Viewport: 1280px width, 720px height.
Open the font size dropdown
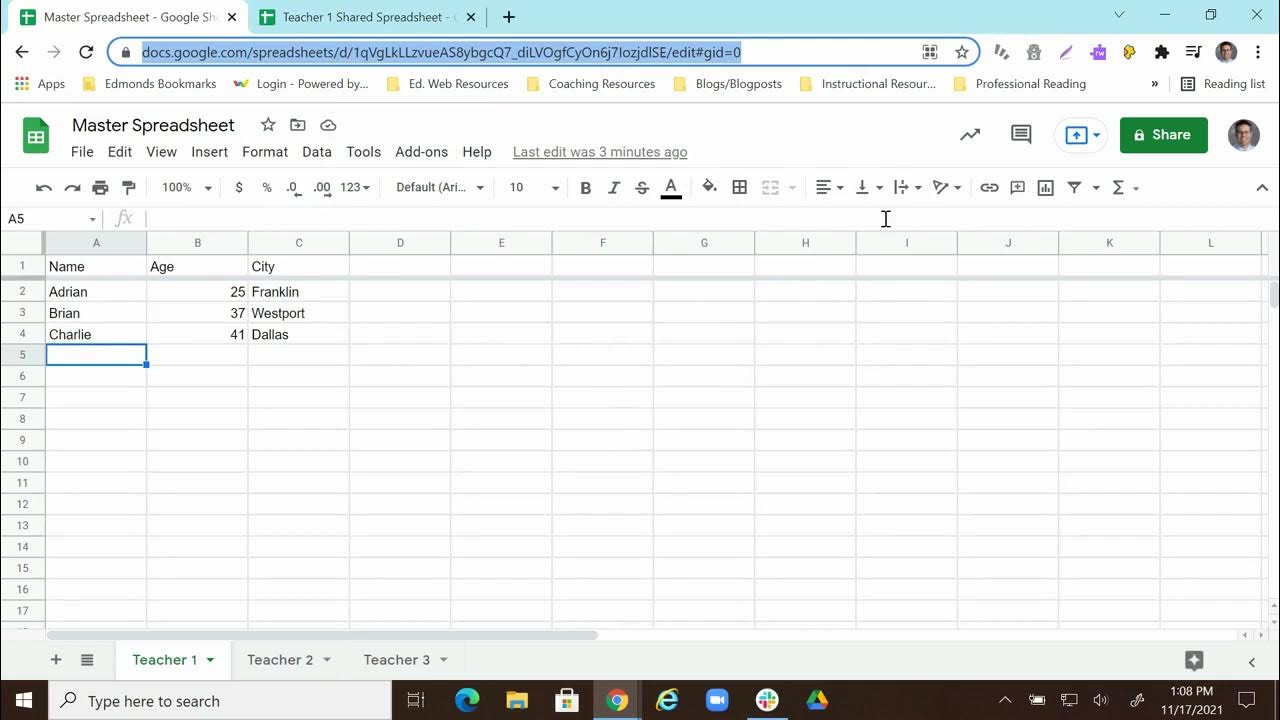pos(535,187)
